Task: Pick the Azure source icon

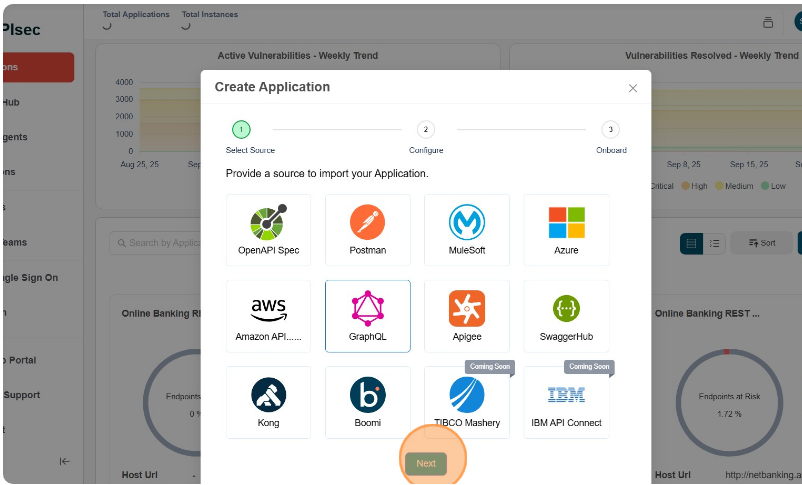Action: 566,230
